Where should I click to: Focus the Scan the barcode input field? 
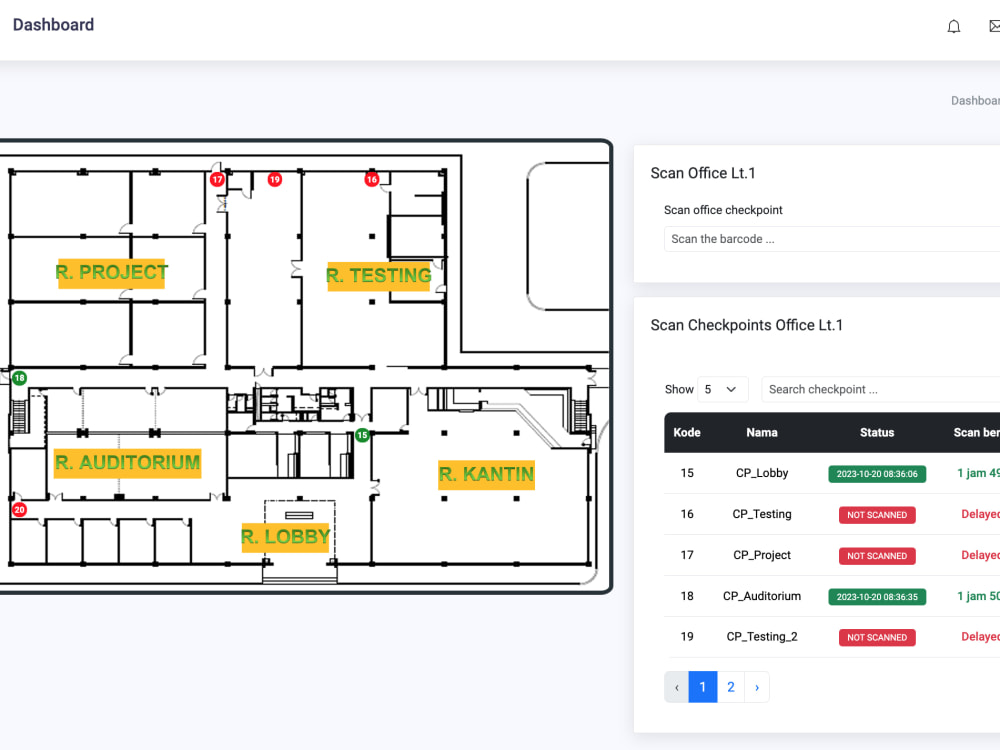[x=832, y=239]
